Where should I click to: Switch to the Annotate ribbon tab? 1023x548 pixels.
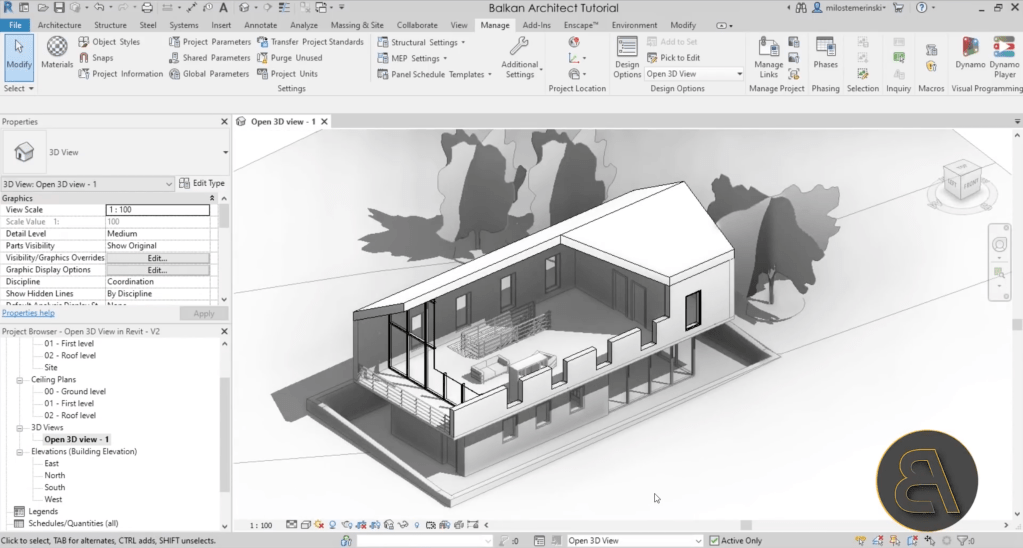[260, 25]
